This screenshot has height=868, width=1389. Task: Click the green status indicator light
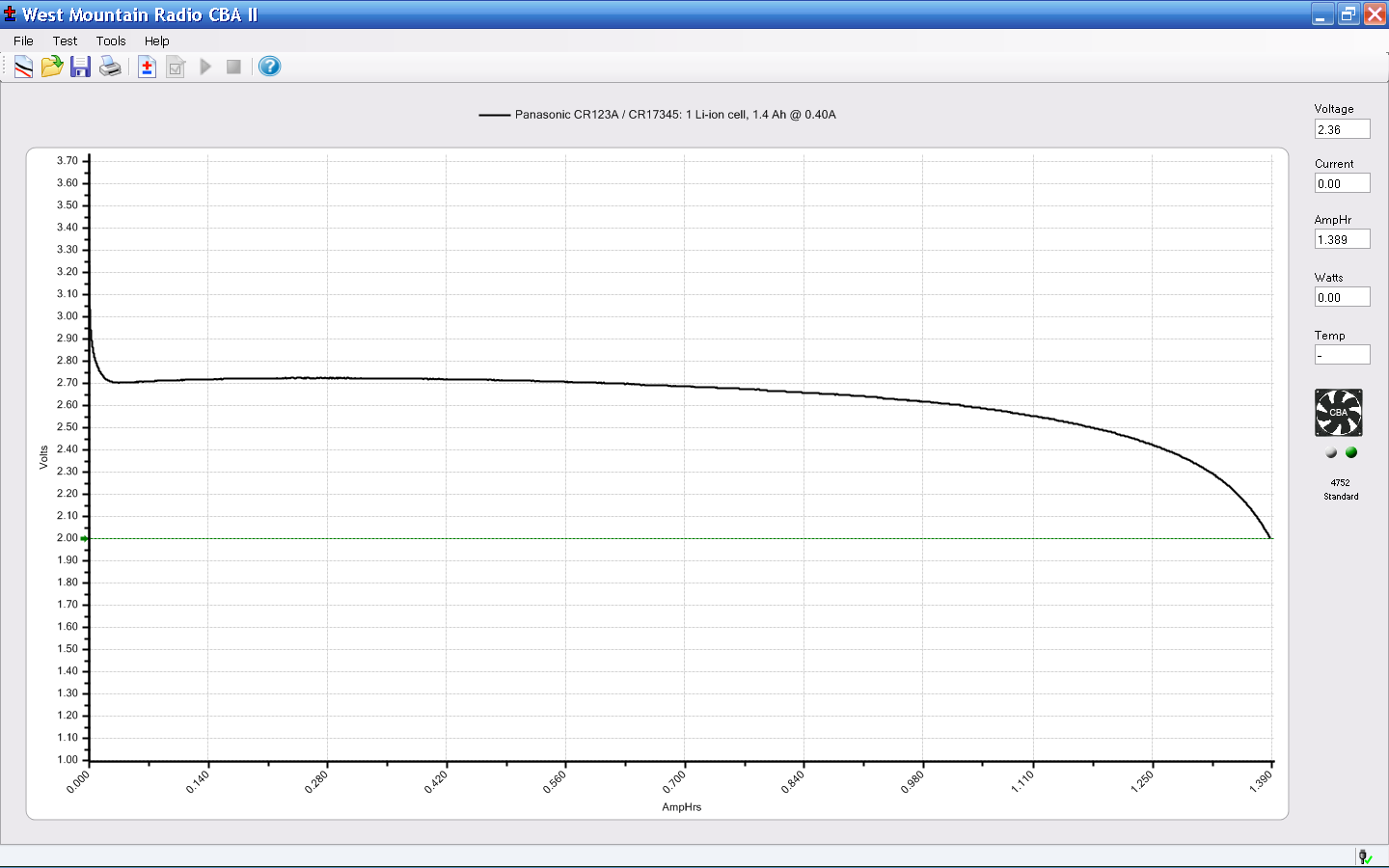[x=1351, y=452]
